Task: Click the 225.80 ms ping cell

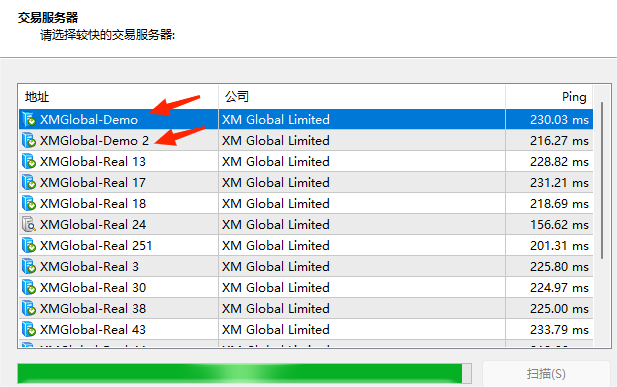Action: point(549,266)
